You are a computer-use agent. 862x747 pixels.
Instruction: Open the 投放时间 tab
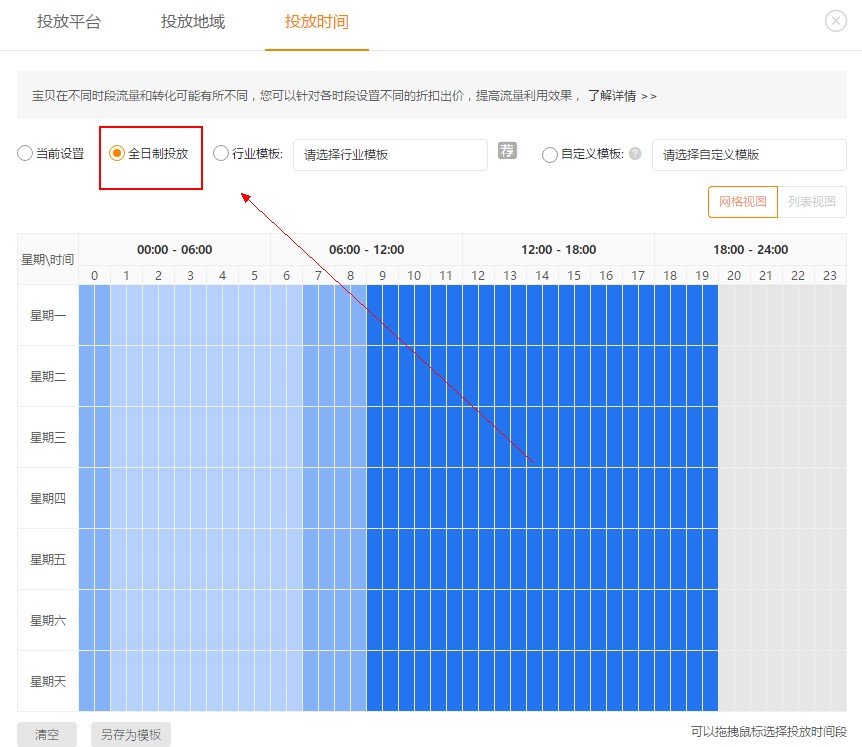pos(317,20)
